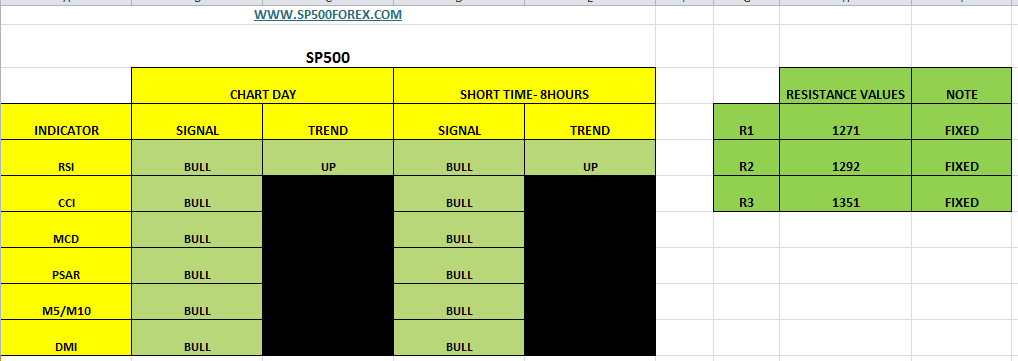Select the R1 resistance value 1271
The height and width of the screenshot is (361, 1018).
pos(845,122)
